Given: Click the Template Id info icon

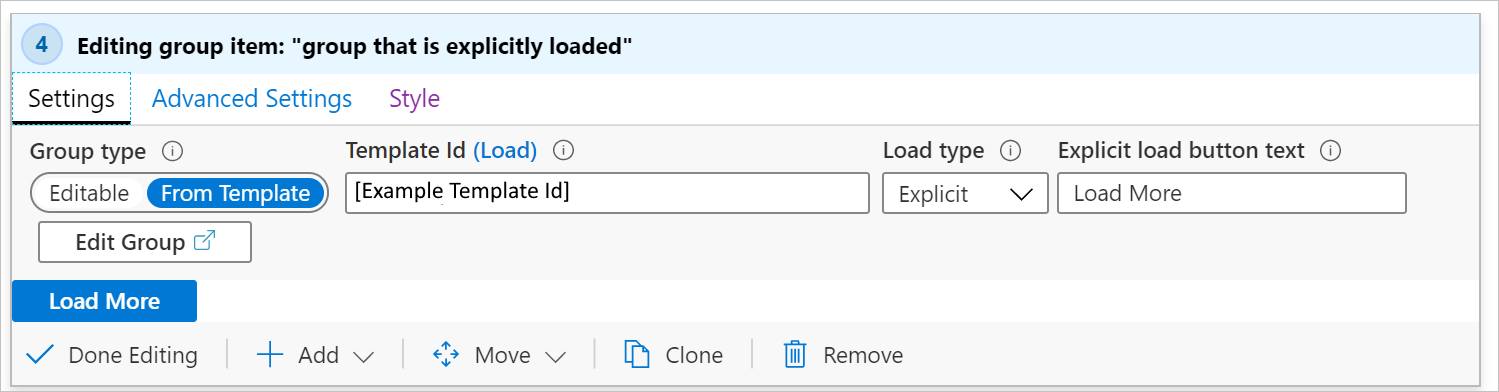Looking at the screenshot, I should pos(563,151).
